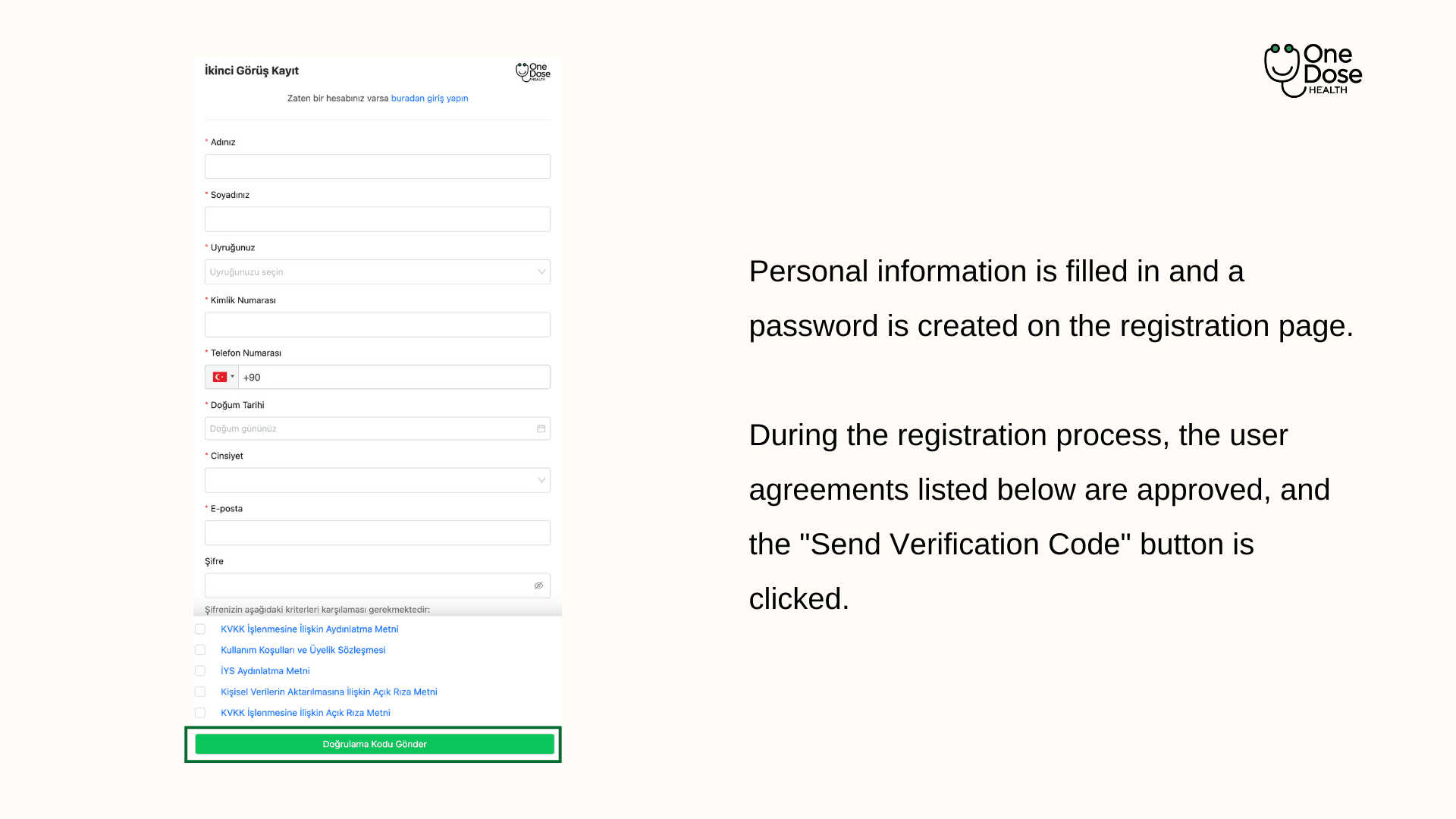Open the phone country code dropdown arrow
The height and width of the screenshot is (819, 1456).
(232, 377)
